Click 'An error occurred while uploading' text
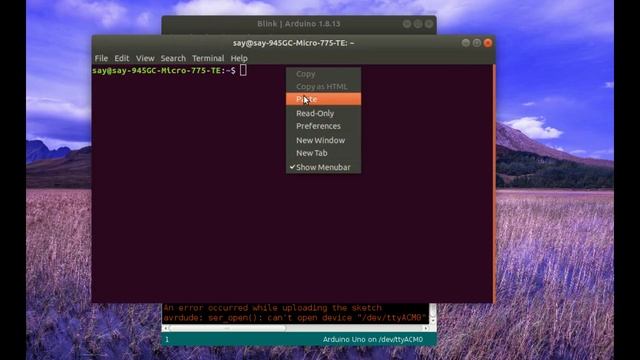This screenshot has height=360, width=640. 273,308
